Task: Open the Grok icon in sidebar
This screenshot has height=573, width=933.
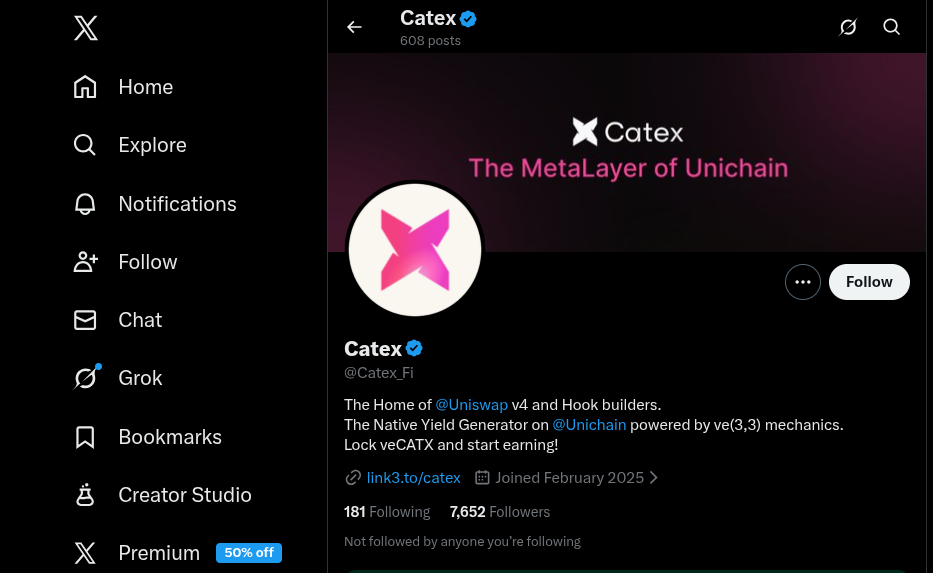Action: point(86,378)
